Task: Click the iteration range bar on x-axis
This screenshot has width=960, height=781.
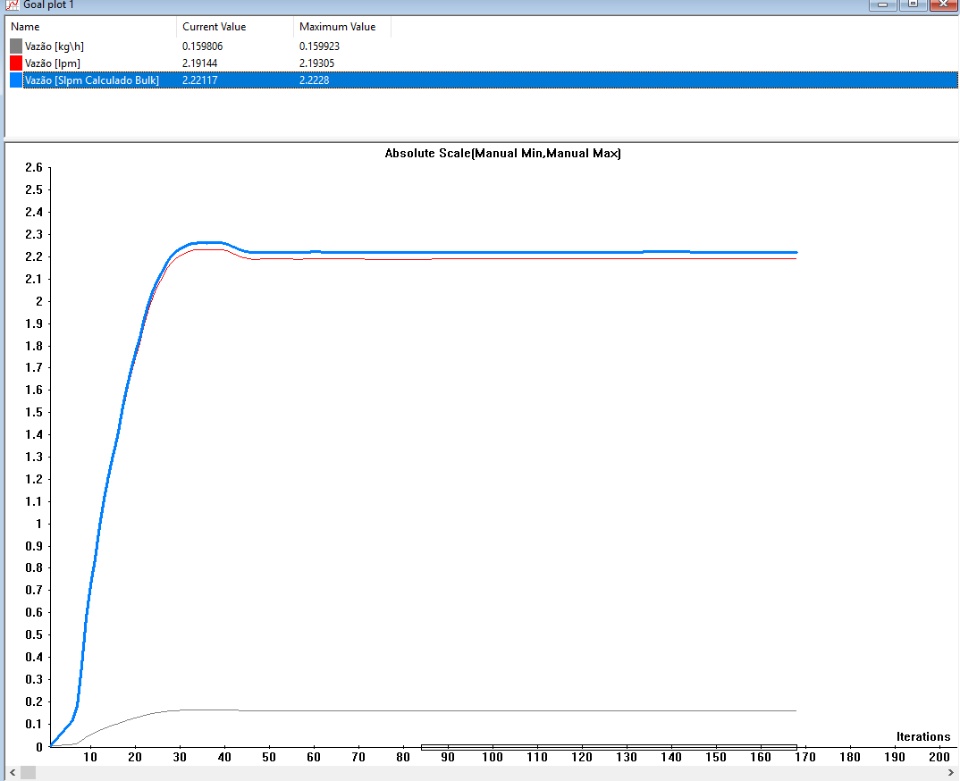Action: pyautogui.click(x=609, y=747)
